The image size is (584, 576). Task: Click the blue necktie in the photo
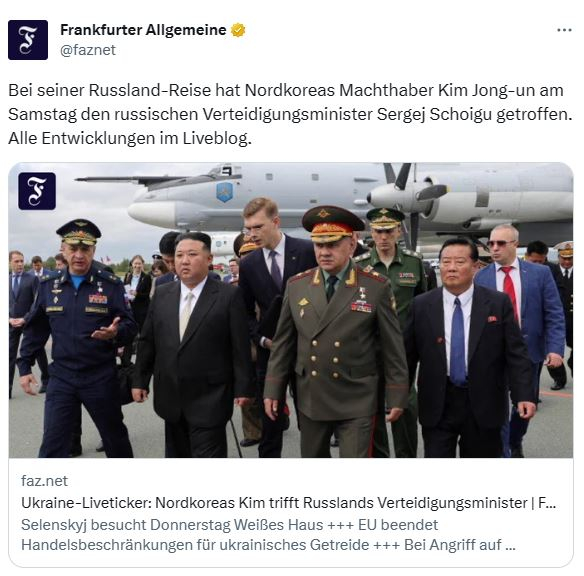pyautogui.click(x=458, y=341)
